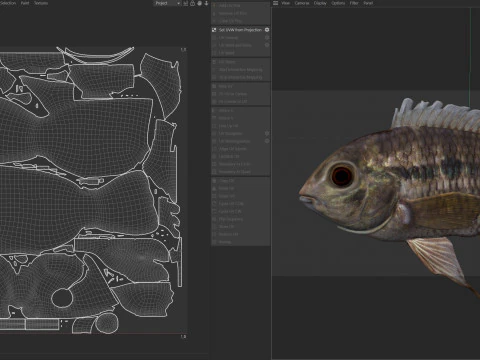Open the Filter menu in 3D viewport
Viewport: 480px width, 360px height.
[354, 3]
